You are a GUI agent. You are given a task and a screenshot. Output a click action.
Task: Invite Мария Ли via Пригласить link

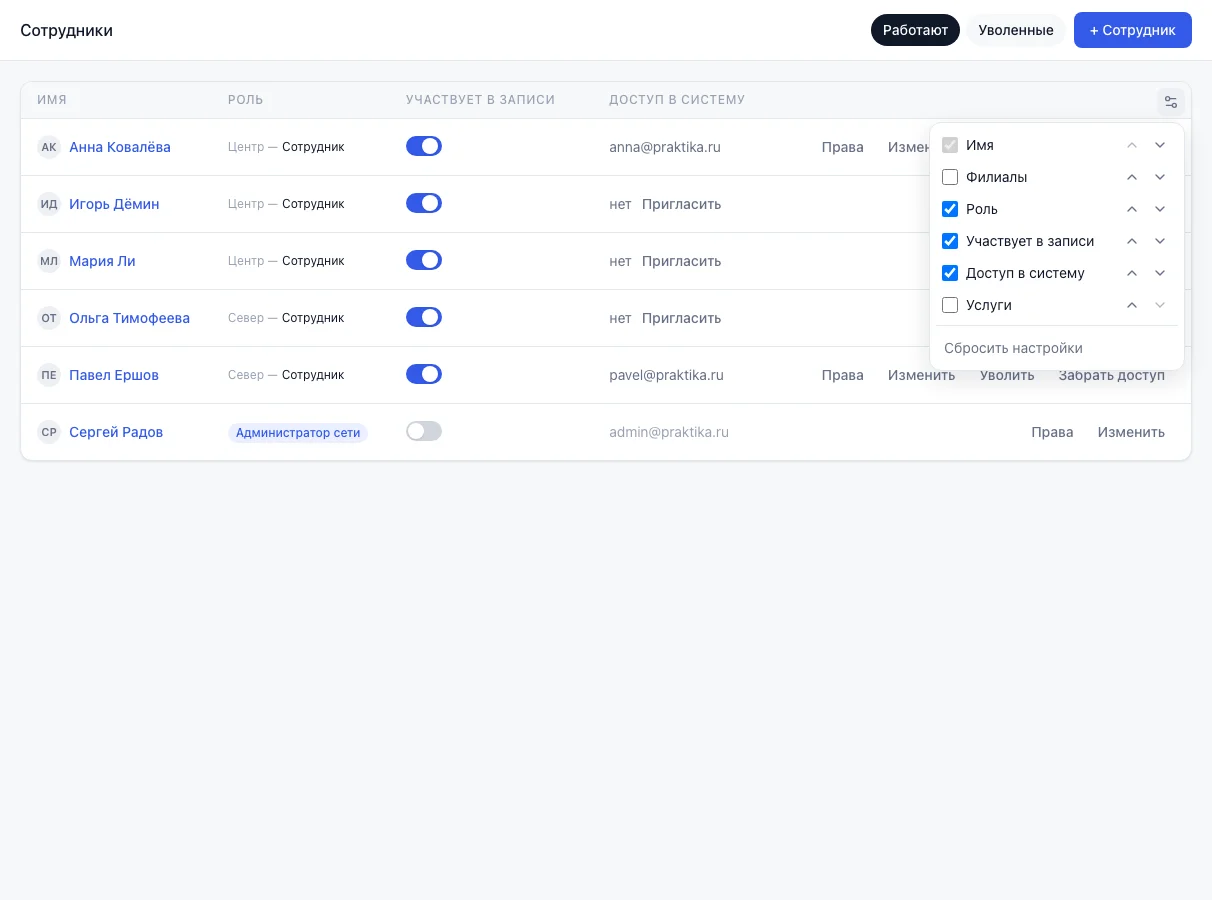pyautogui.click(x=681, y=261)
